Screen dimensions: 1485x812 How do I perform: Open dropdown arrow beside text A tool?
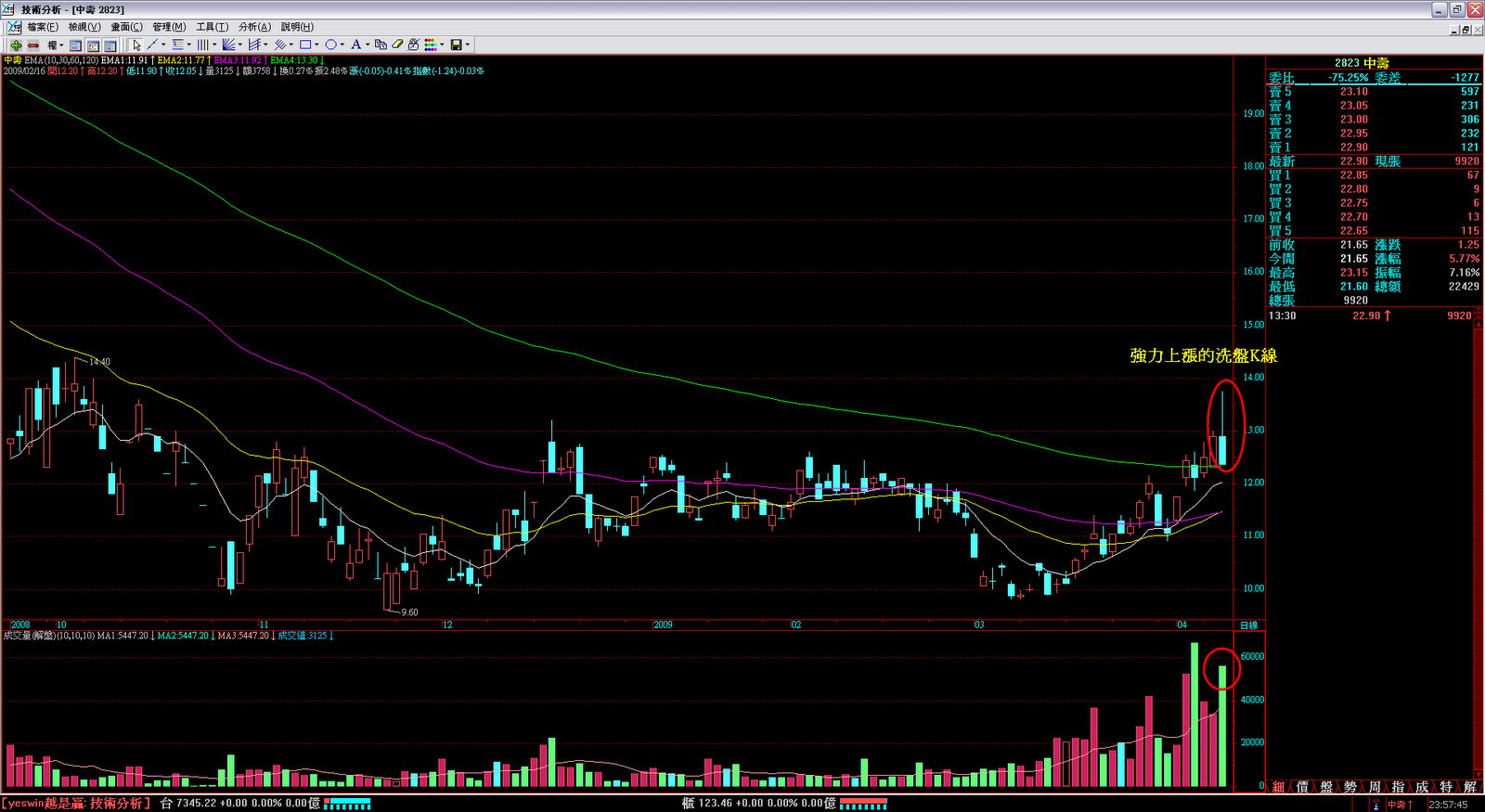click(368, 45)
